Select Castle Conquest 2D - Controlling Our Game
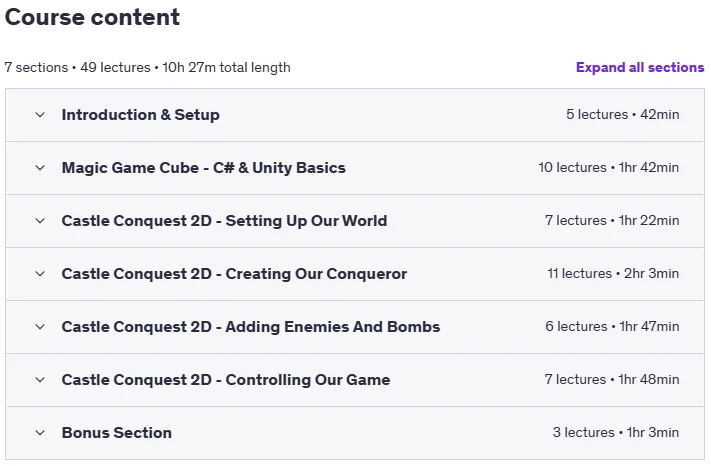 (x=226, y=380)
